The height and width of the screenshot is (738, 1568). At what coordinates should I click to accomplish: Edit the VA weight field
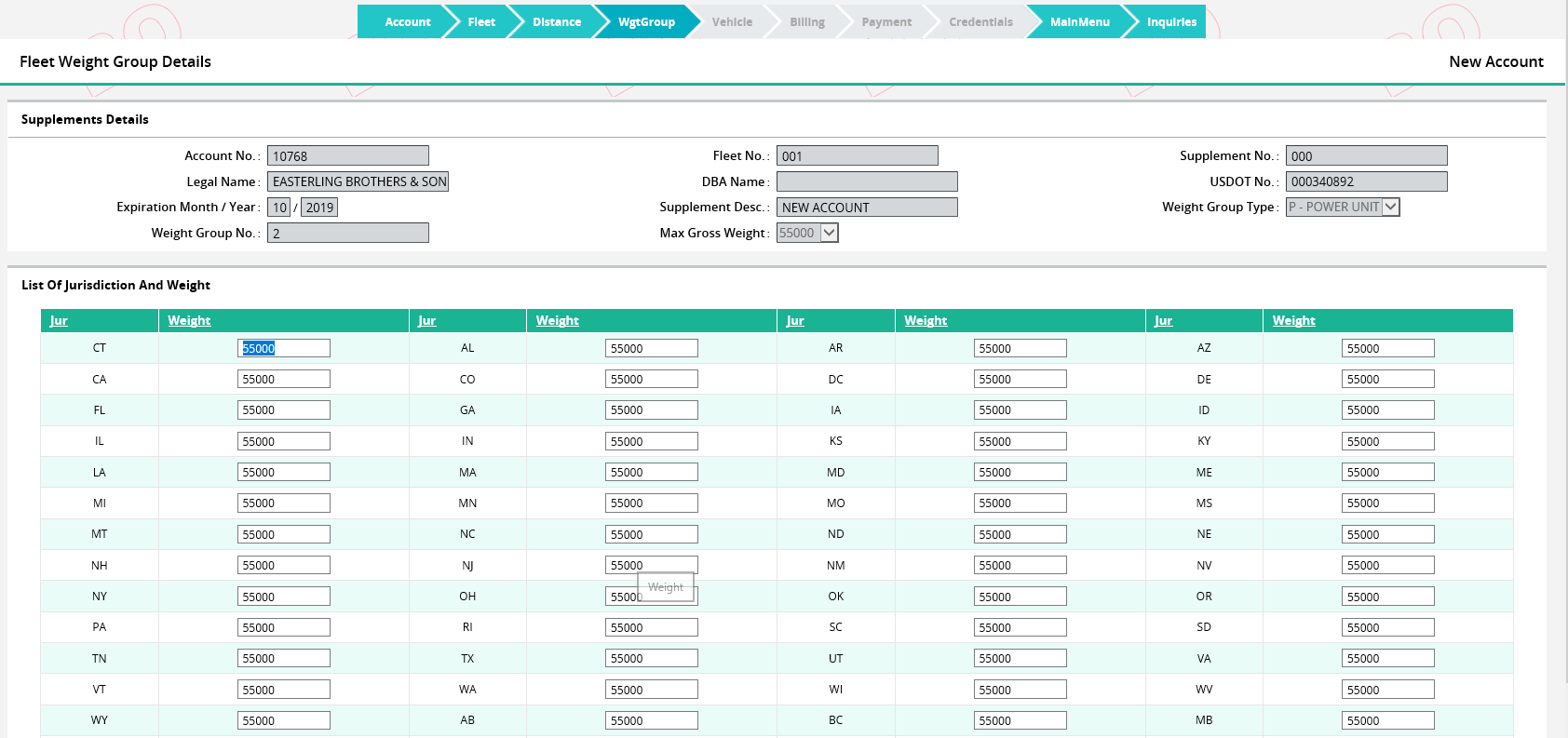tap(1388, 658)
